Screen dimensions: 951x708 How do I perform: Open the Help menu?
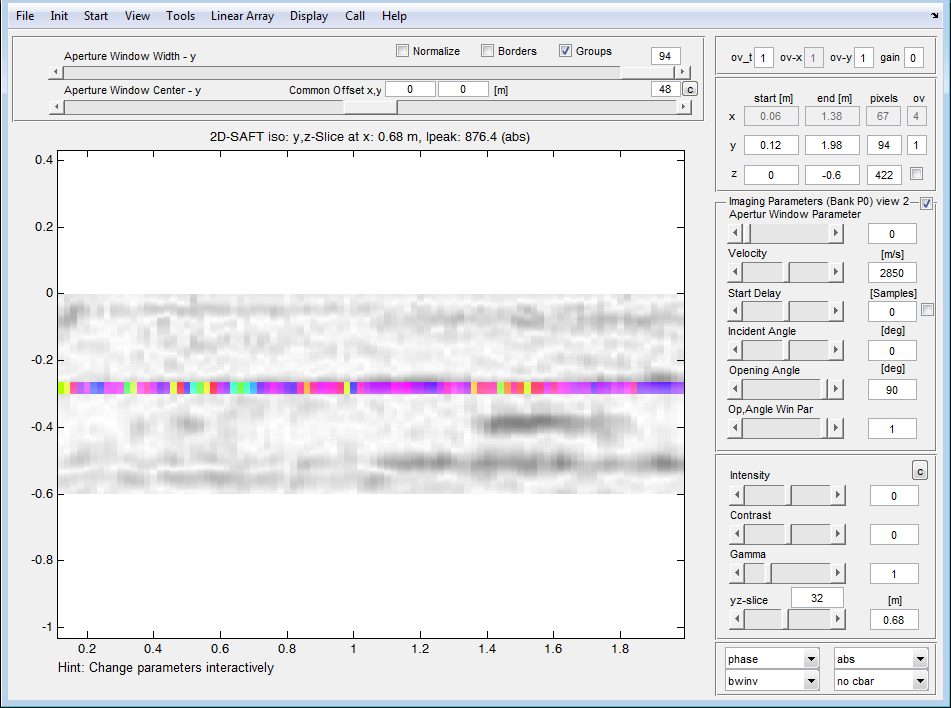click(394, 16)
